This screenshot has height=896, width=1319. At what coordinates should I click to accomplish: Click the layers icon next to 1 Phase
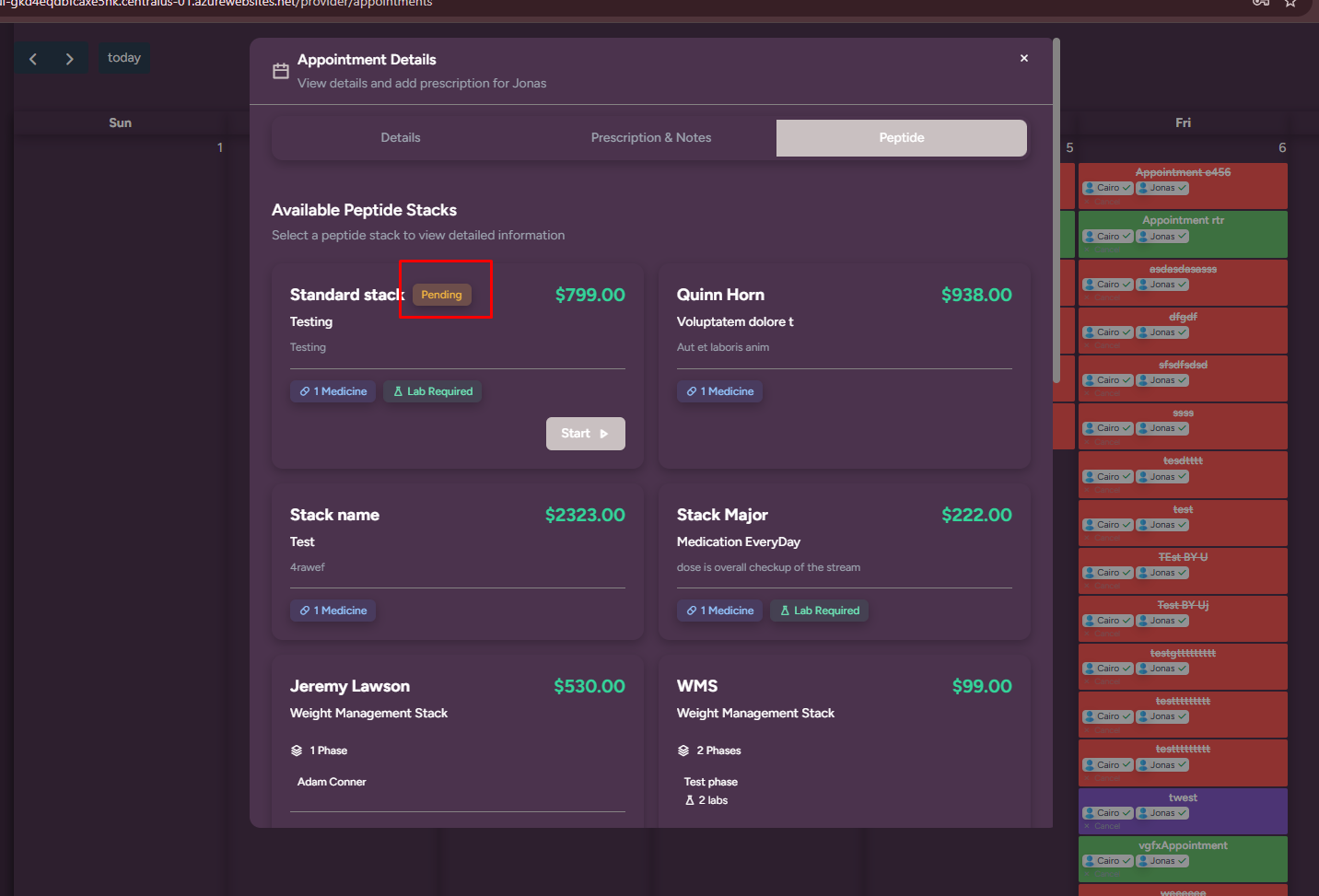(x=297, y=751)
